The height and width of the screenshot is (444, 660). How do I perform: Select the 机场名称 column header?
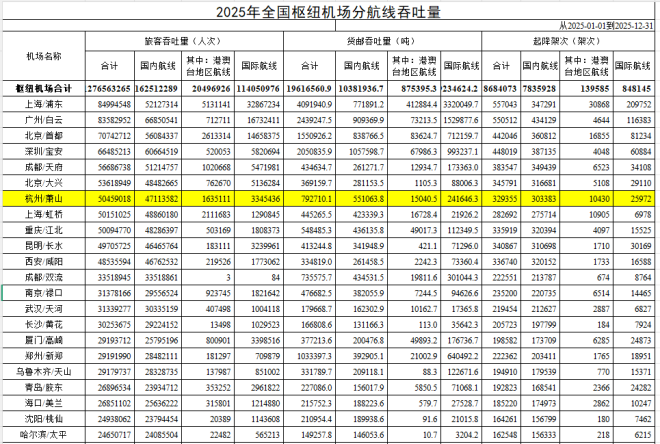click(41, 56)
